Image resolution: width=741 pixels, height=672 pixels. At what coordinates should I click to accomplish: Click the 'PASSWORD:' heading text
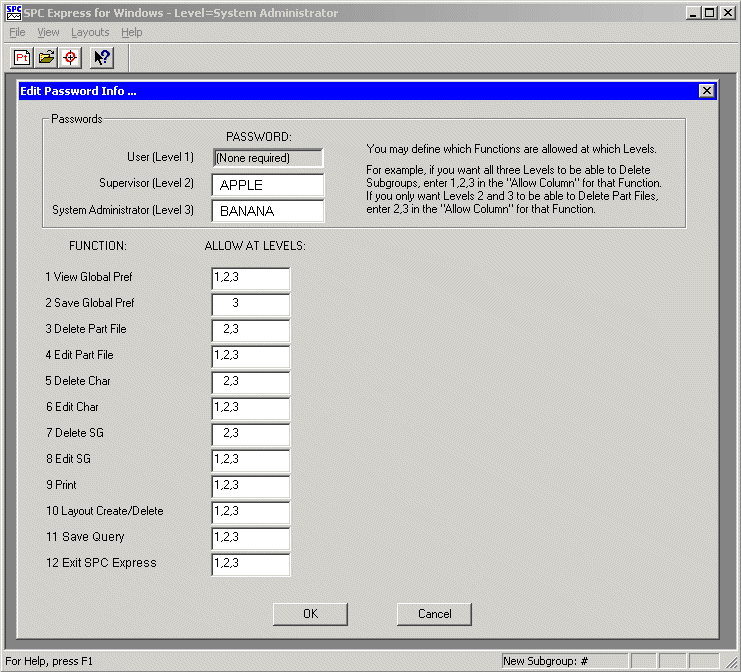click(259, 137)
